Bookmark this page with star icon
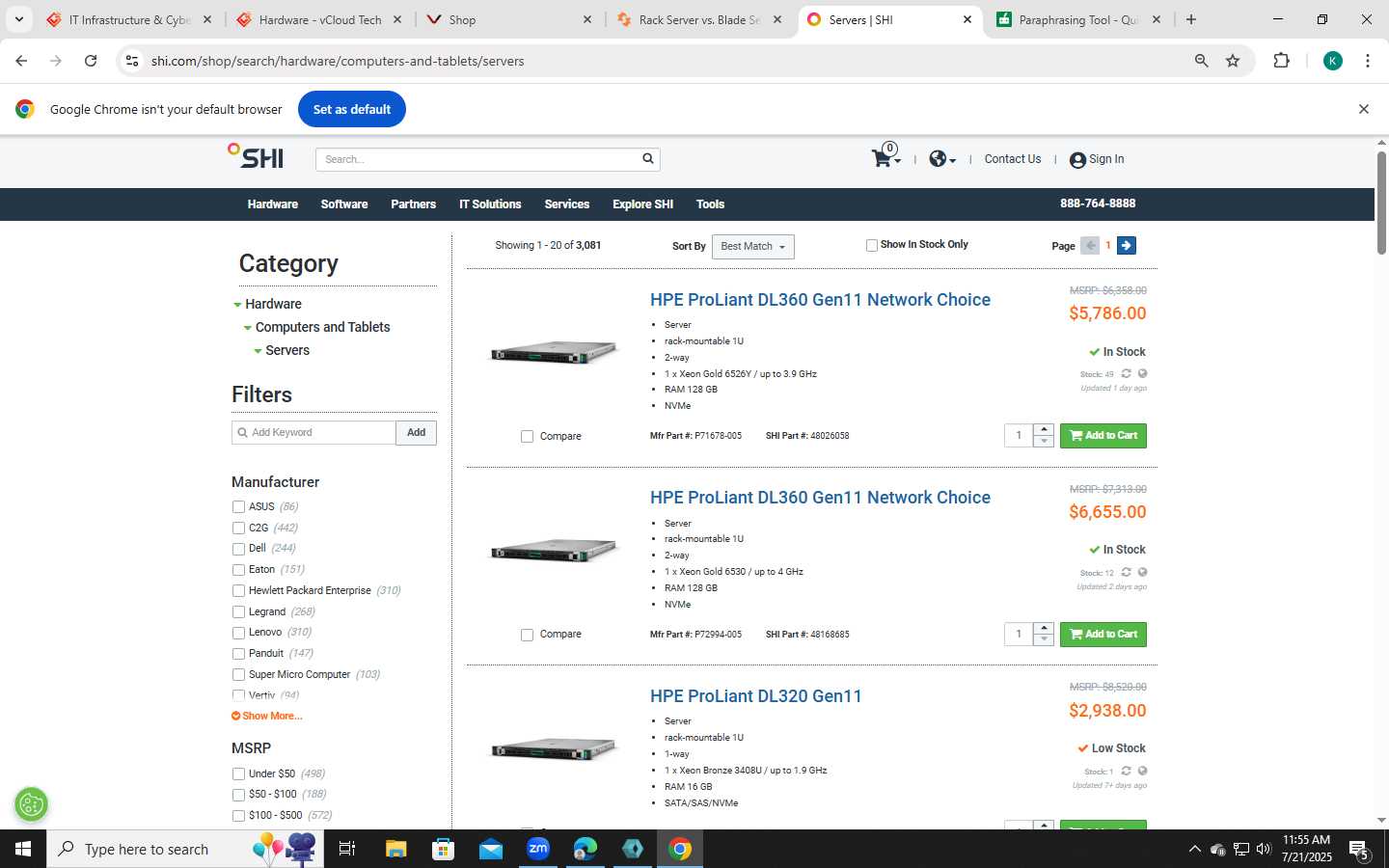 point(1233,61)
